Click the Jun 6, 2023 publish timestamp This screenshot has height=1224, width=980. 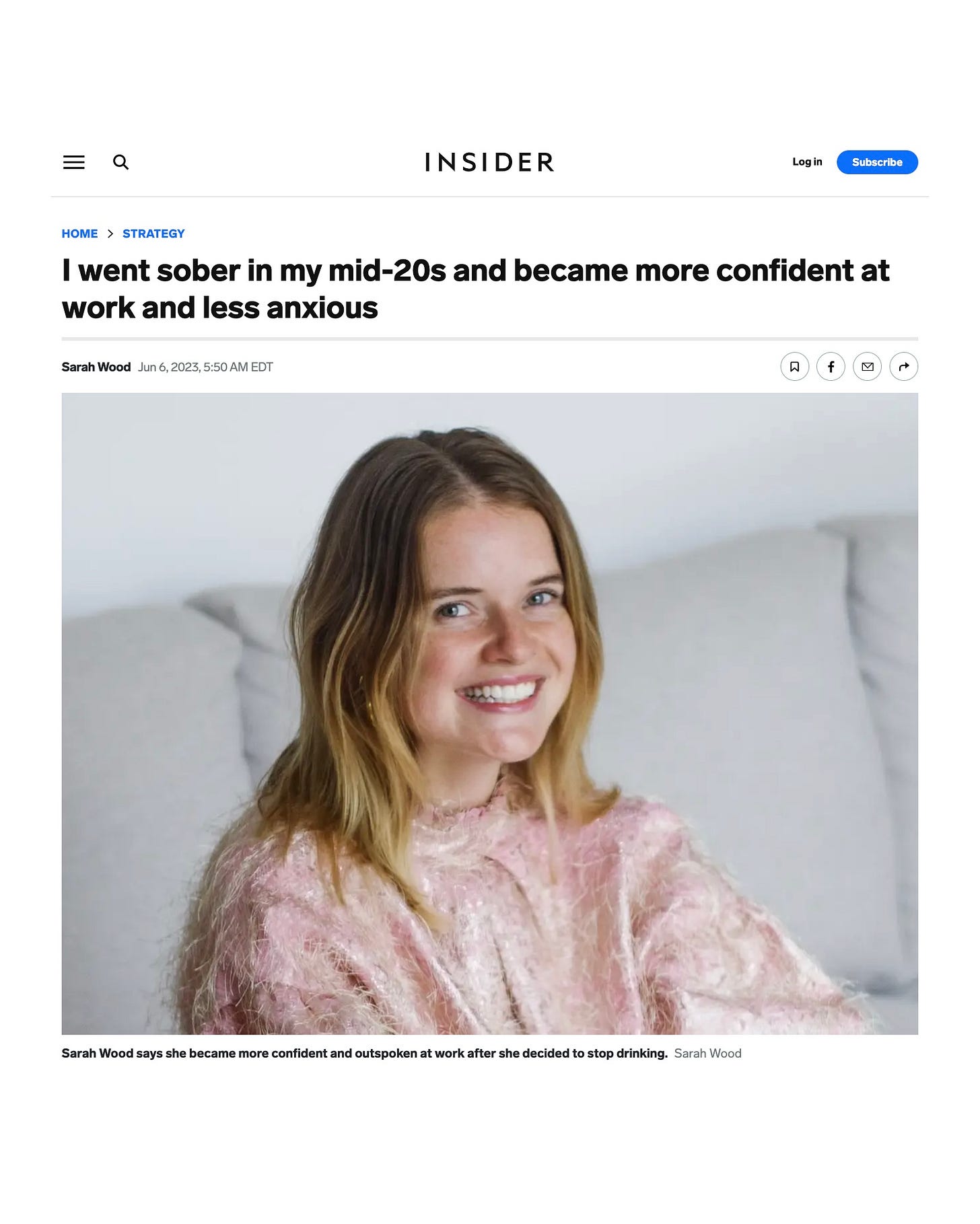205,367
